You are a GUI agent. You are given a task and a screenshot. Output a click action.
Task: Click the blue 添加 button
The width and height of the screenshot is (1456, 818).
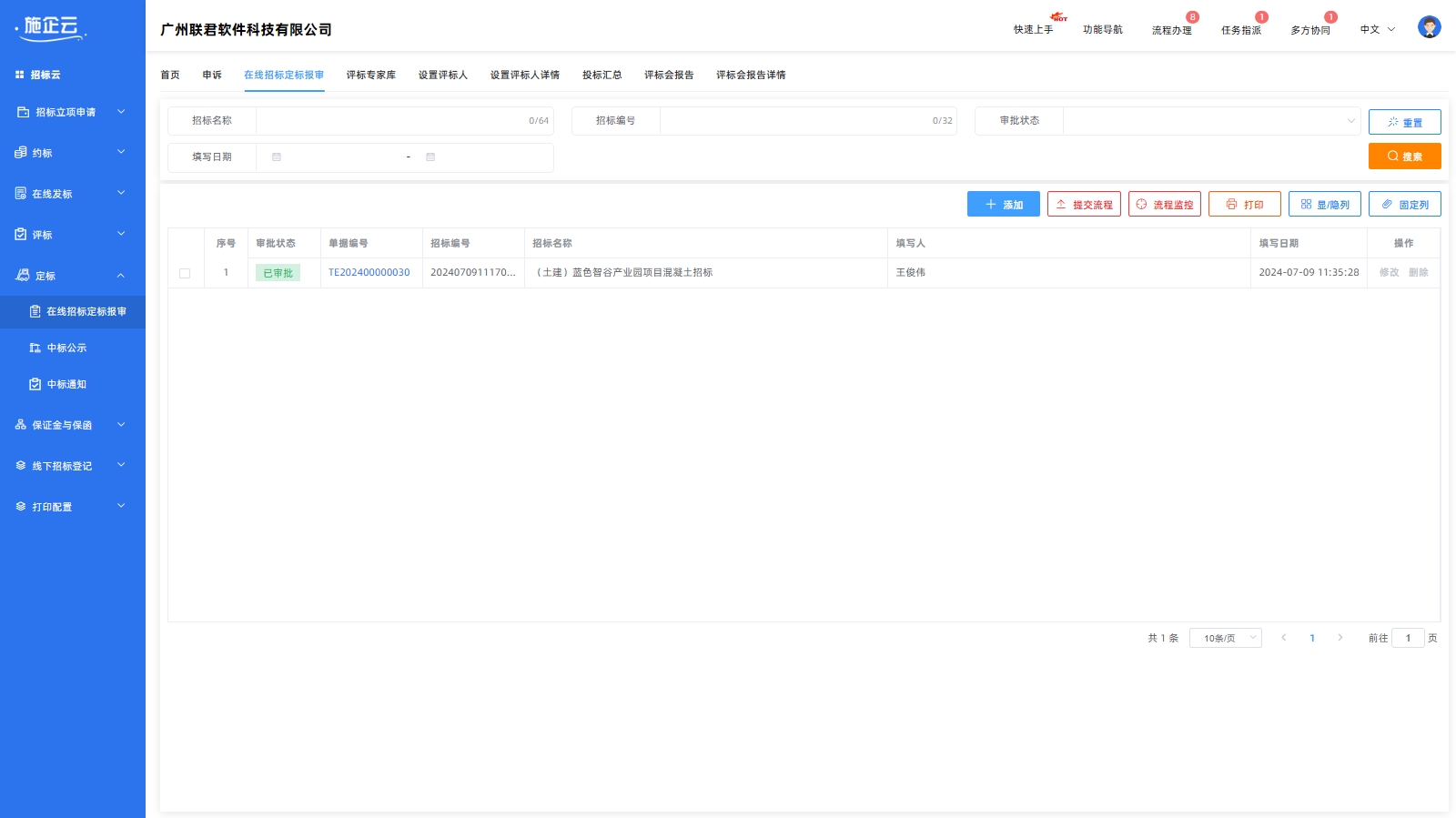click(x=1003, y=204)
